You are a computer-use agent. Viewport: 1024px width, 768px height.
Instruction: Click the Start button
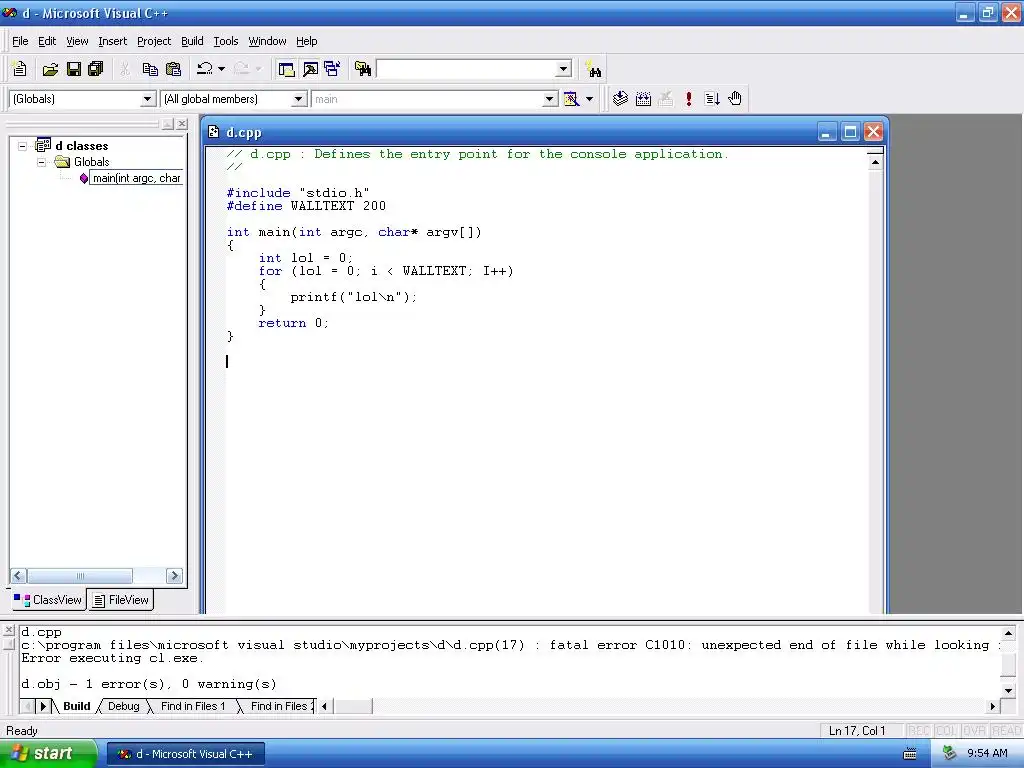48,753
